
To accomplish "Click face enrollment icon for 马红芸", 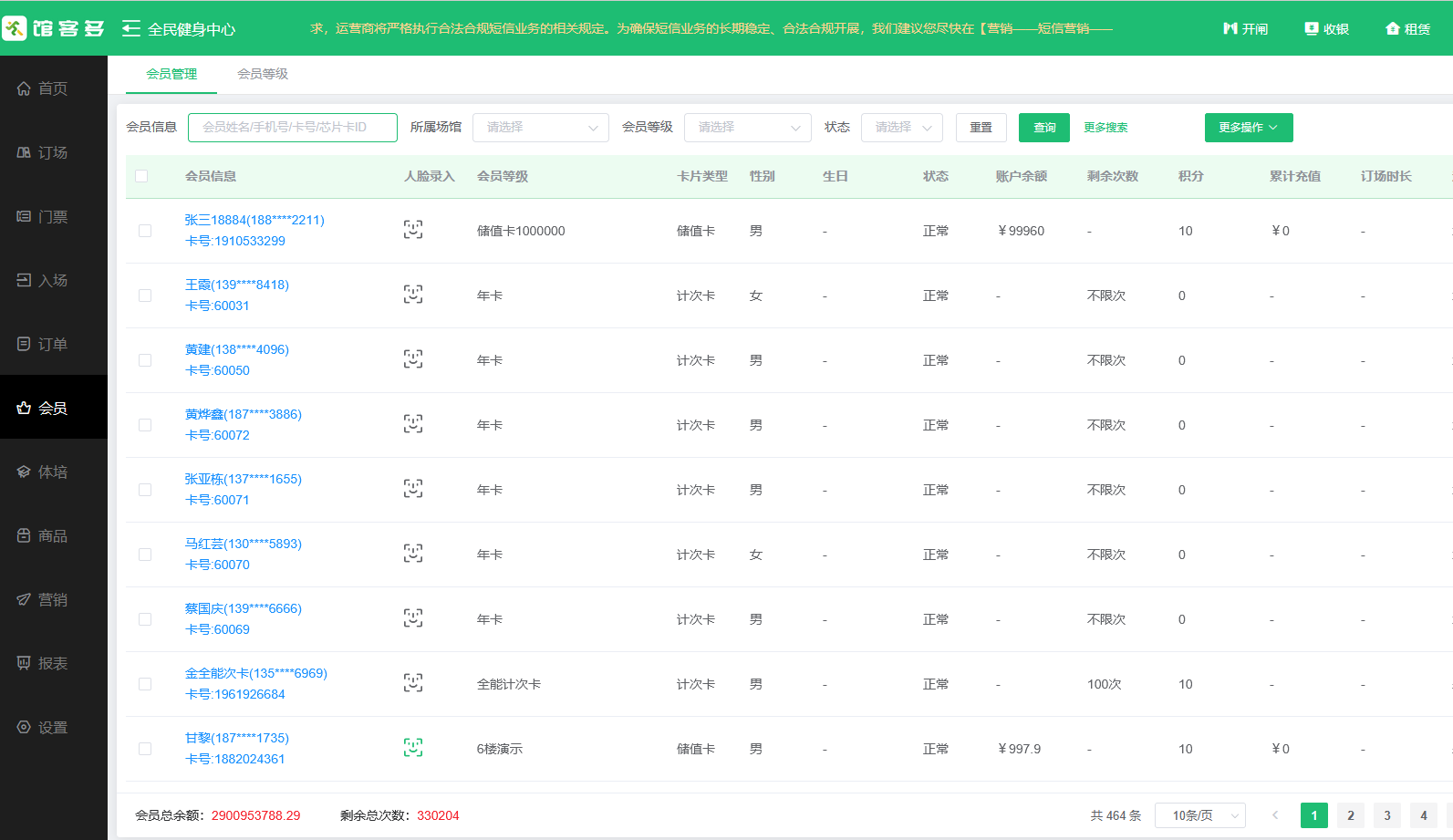I will tap(413, 554).
